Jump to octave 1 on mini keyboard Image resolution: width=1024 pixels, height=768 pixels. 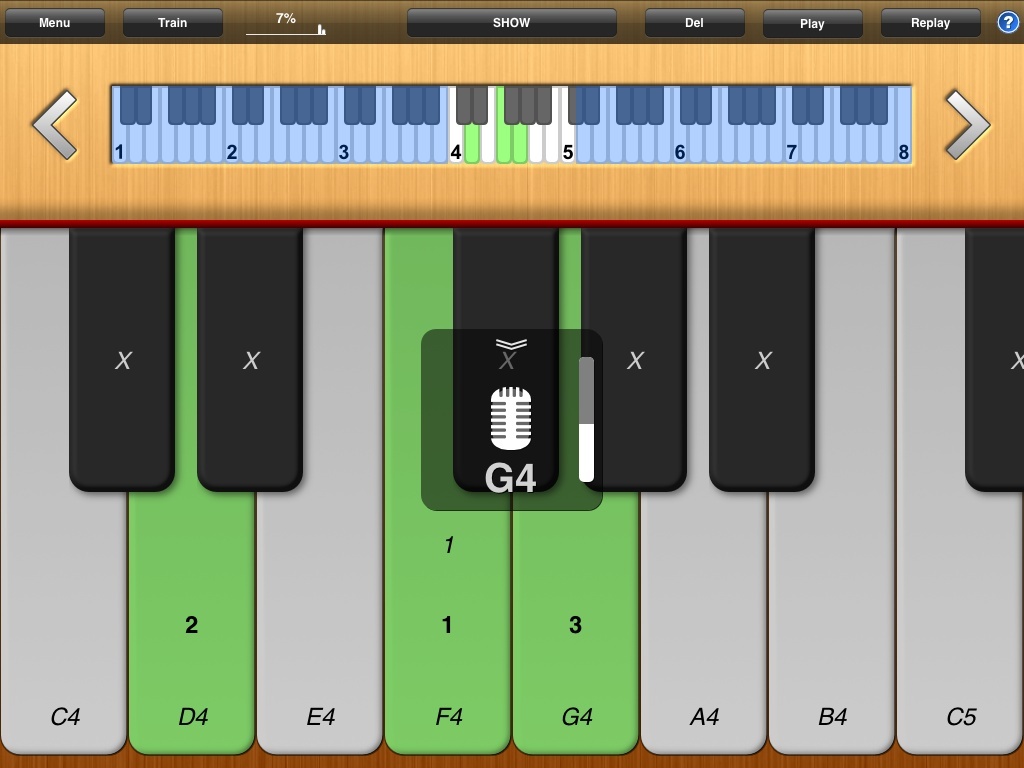tap(120, 152)
